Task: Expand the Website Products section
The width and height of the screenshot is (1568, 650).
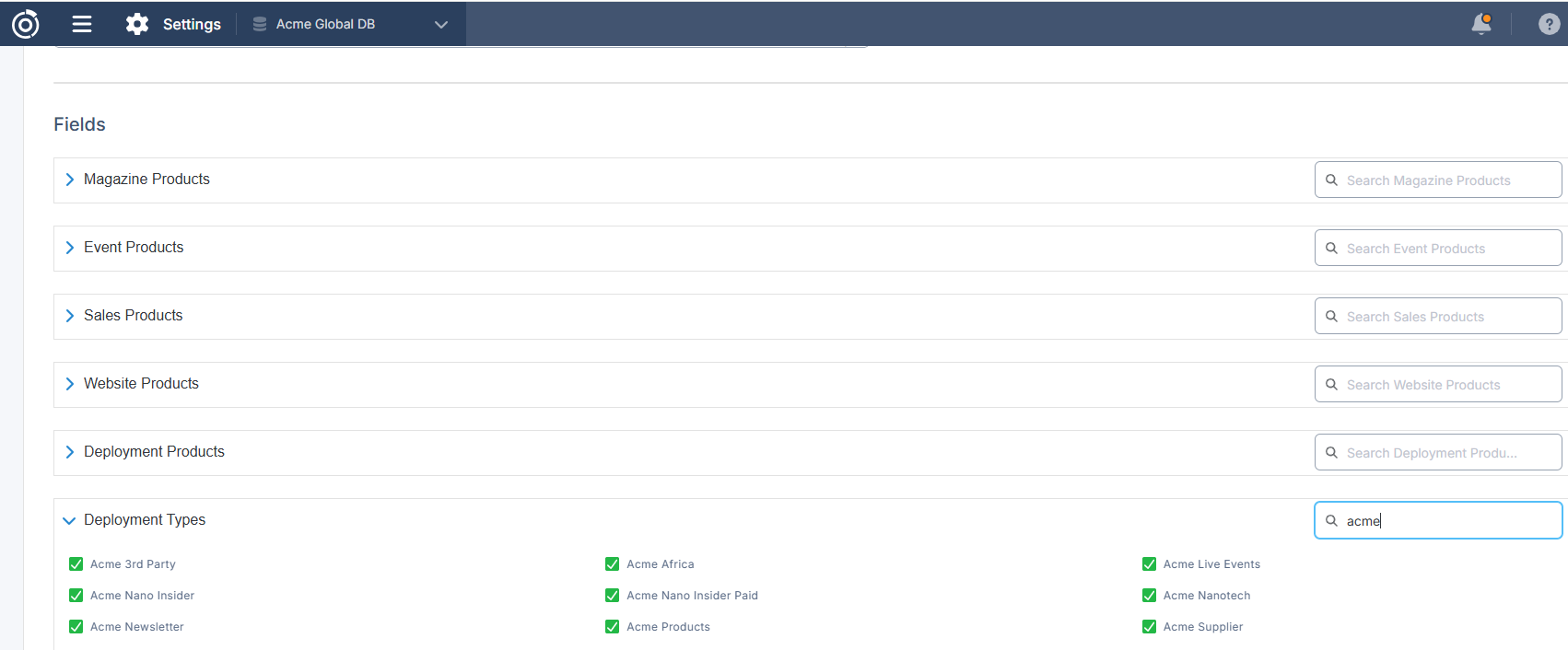Action: click(x=70, y=384)
